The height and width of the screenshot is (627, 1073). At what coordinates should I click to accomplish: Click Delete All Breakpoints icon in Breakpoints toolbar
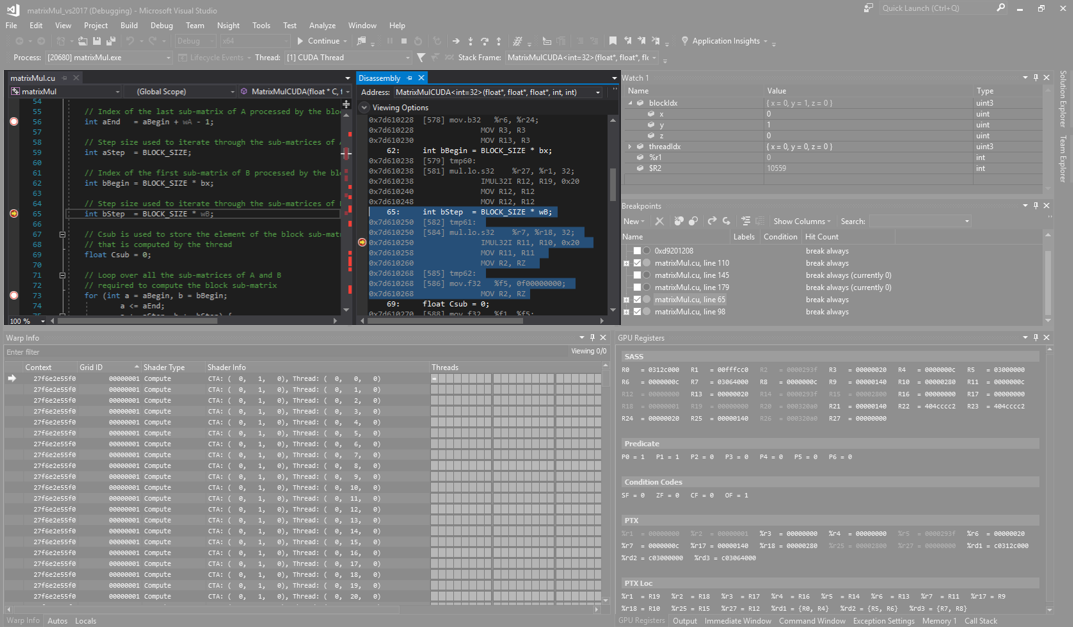[x=679, y=221]
